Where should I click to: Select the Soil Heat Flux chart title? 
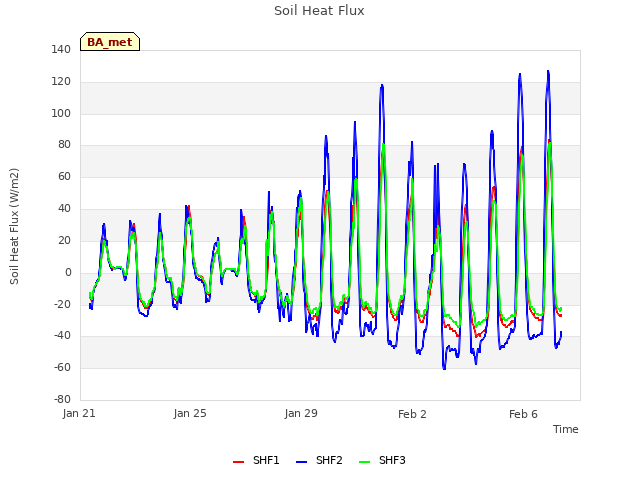pos(319,11)
